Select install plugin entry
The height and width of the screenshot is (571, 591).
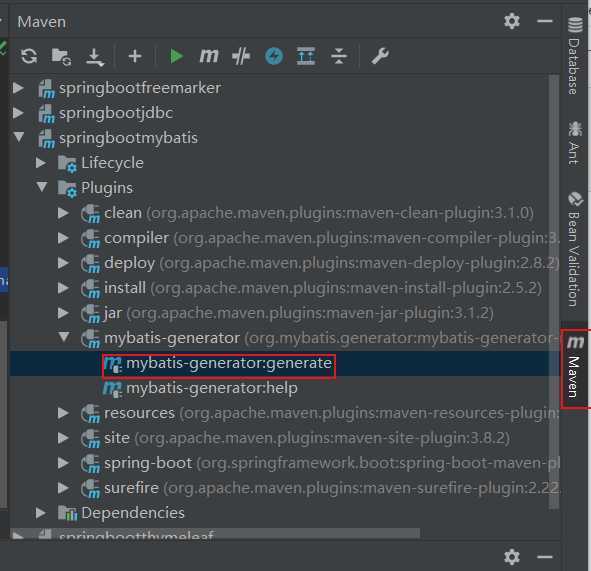(x=323, y=288)
